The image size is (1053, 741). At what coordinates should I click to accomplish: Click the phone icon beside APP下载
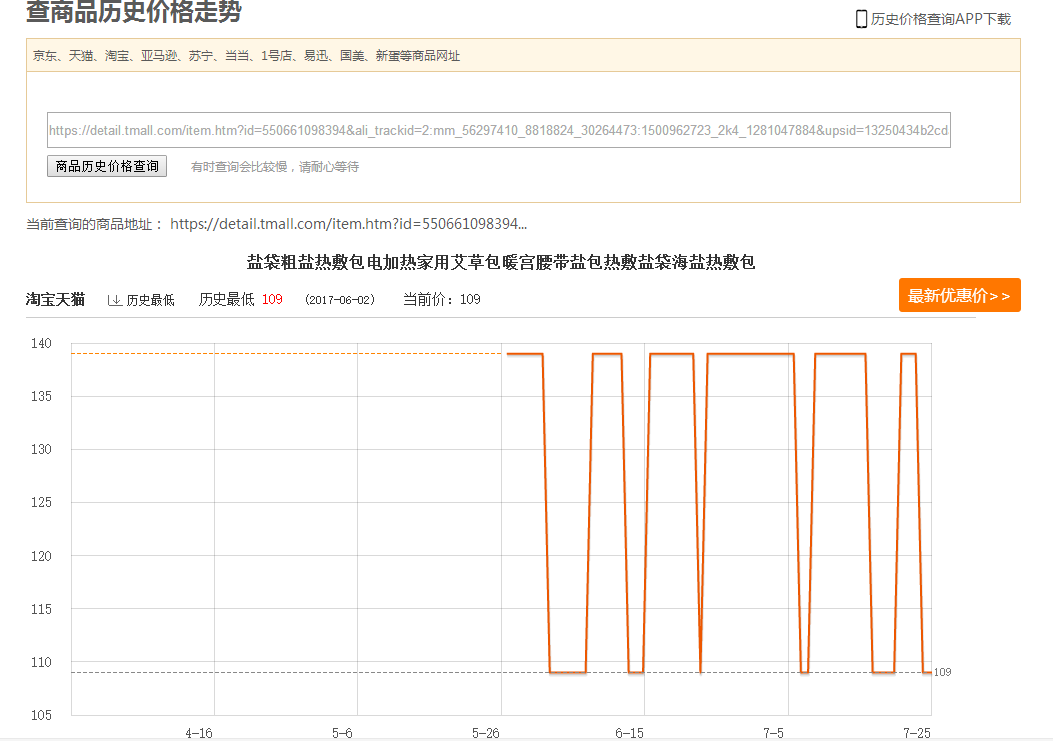(x=861, y=19)
